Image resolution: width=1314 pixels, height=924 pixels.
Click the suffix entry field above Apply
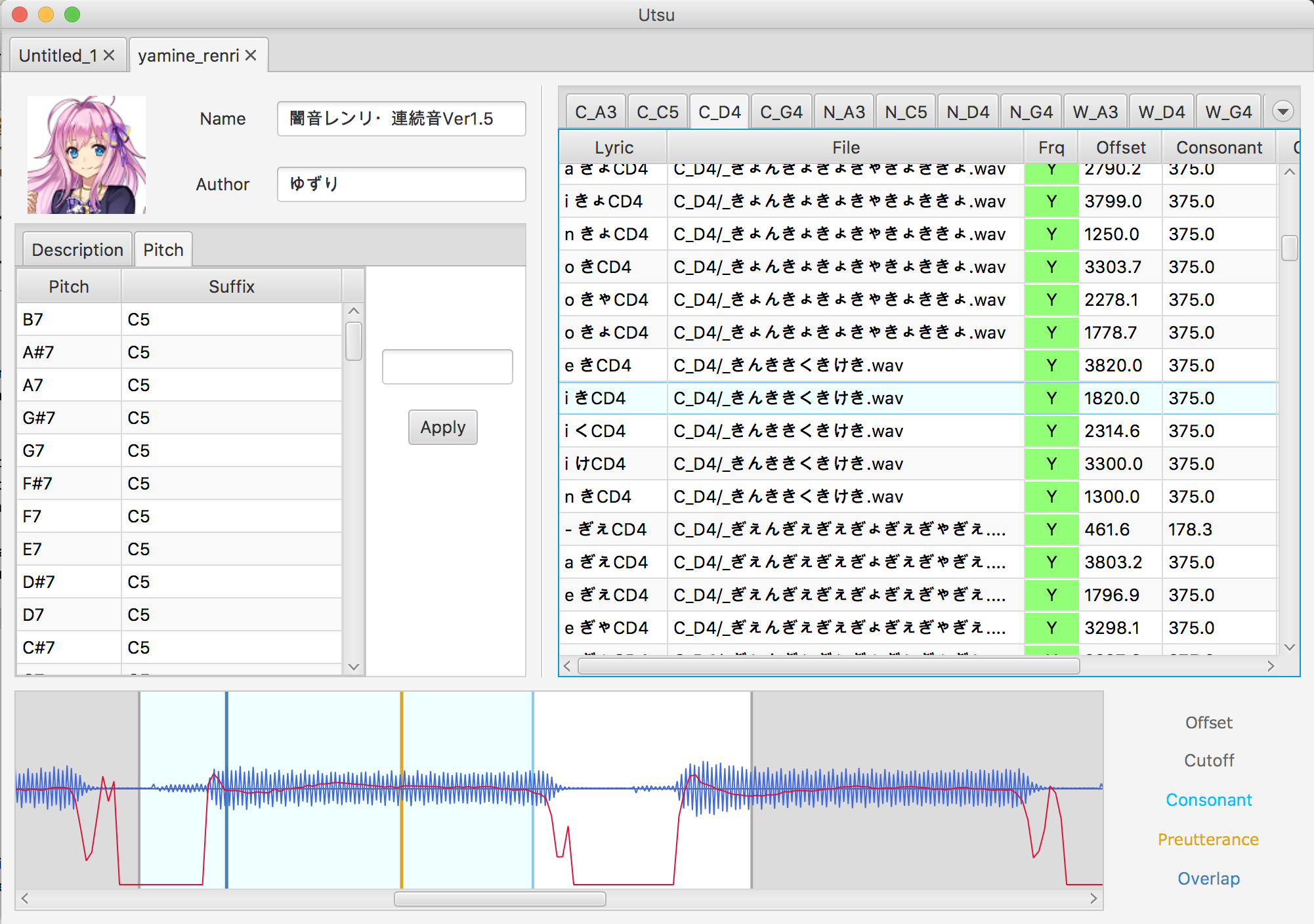(x=447, y=367)
